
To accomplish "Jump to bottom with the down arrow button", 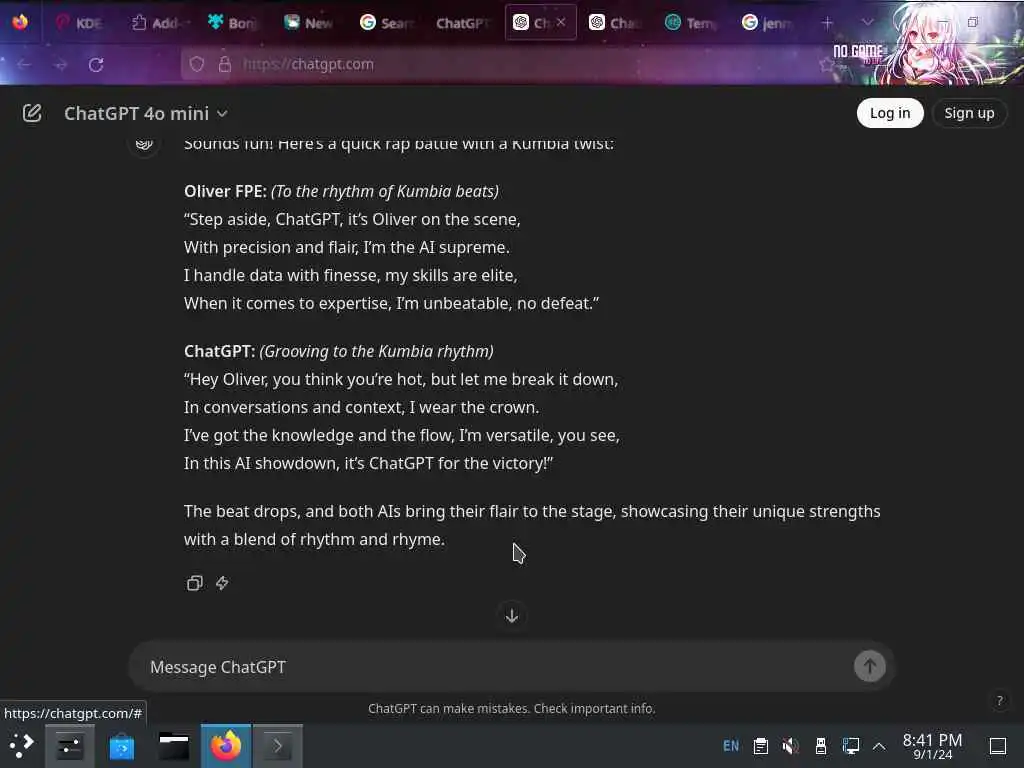I will 512,616.
